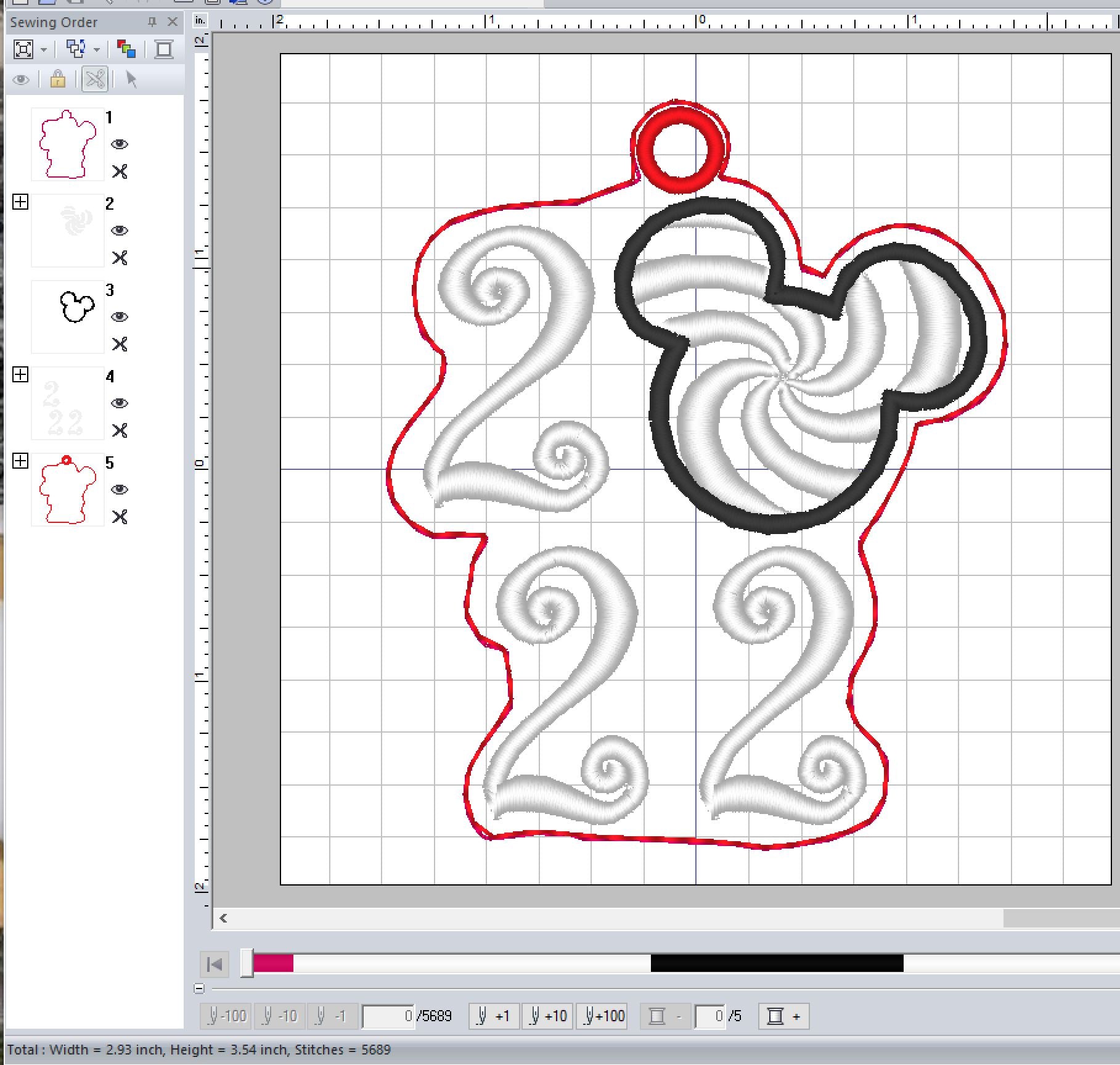Click the zoom-to-fit icon in Sewing Order

click(23, 49)
